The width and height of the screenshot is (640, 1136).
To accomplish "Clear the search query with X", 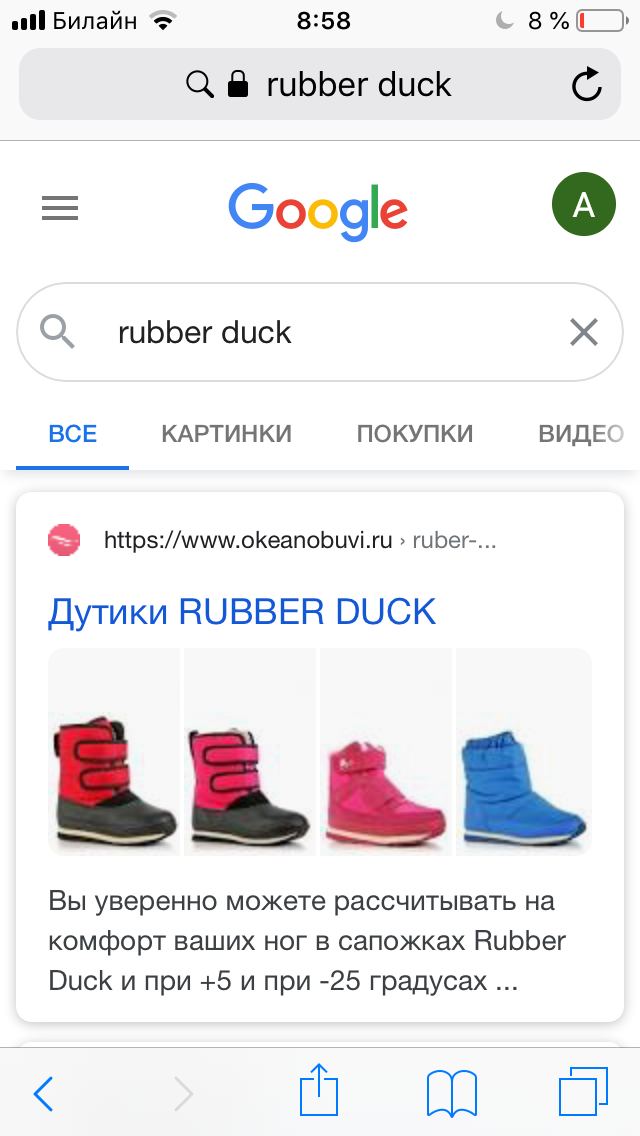I will (583, 333).
